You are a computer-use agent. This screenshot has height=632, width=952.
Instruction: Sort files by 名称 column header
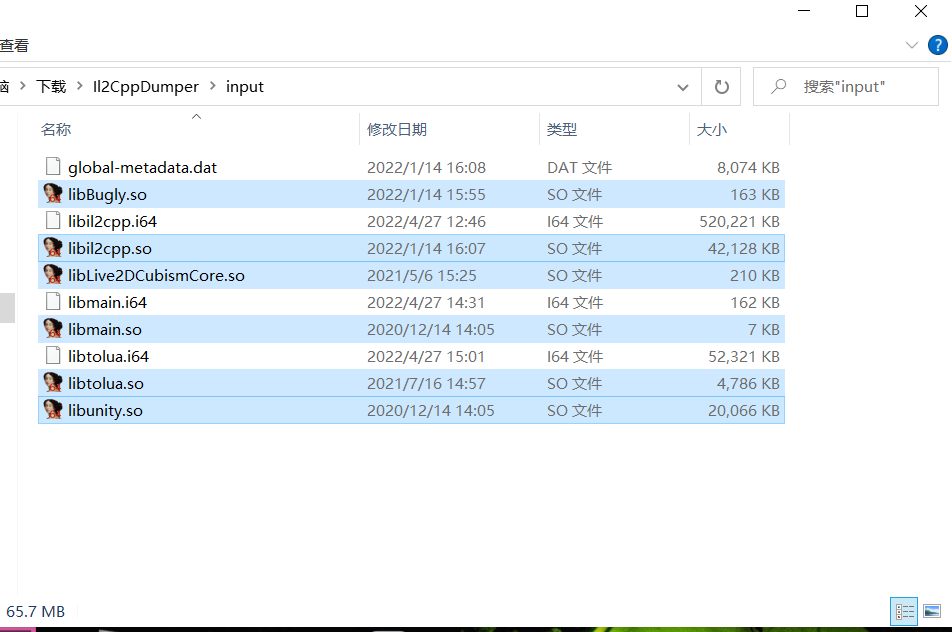(56, 130)
